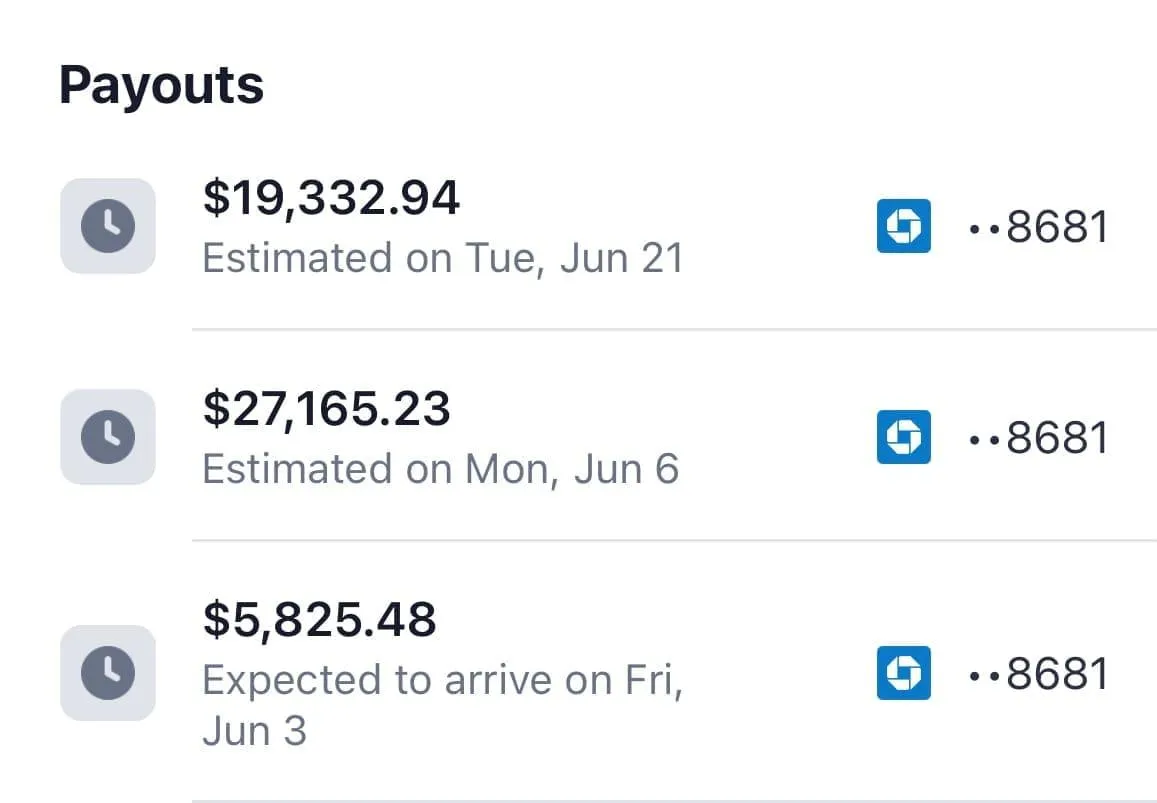1157x803 pixels.
Task: Select 'Estimated on Tue, Jun 21' text
Action: coord(442,258)
